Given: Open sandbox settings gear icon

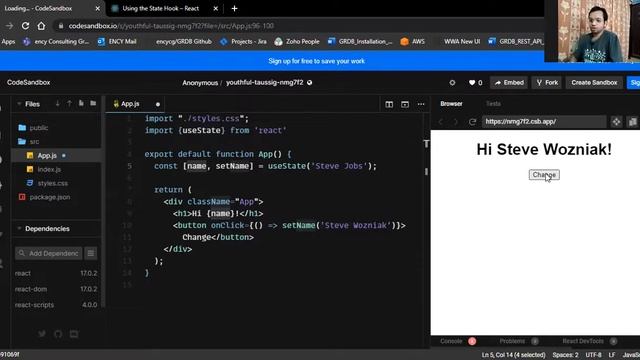Looking at the screenshot, I should tap(452, 82).
